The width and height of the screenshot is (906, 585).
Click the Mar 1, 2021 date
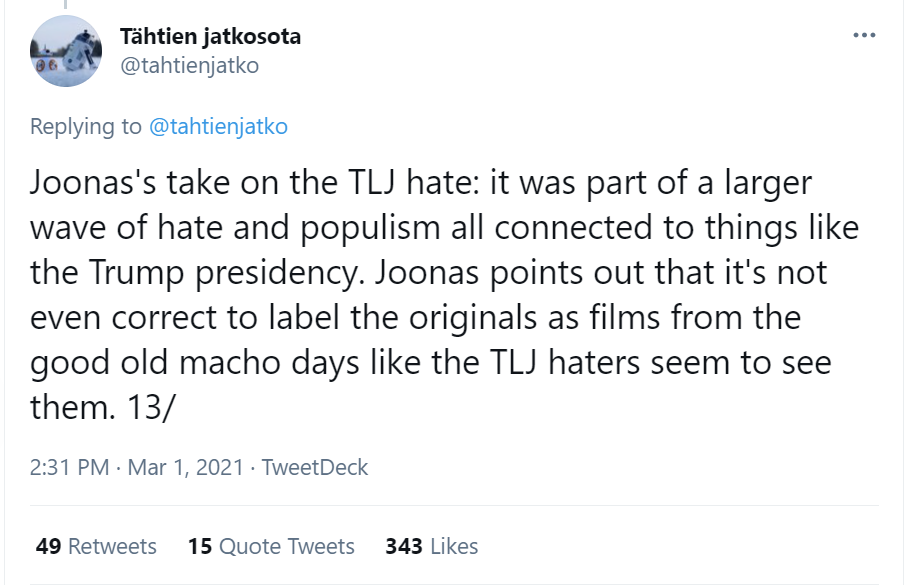click(x=188, y=467)
